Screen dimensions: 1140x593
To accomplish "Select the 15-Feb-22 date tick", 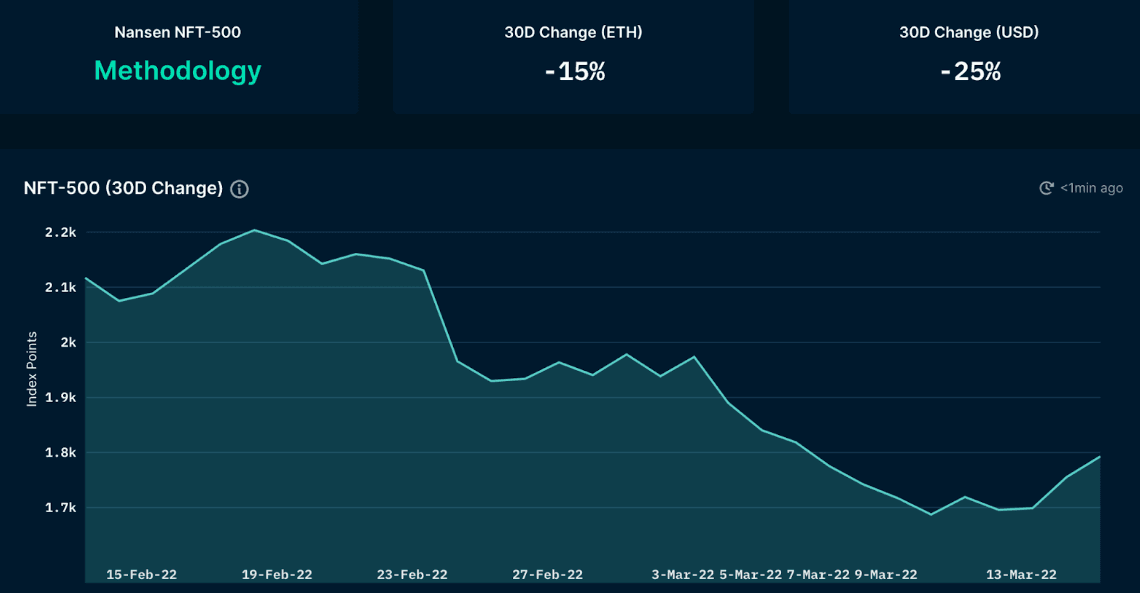I will (x=141, y=574).
